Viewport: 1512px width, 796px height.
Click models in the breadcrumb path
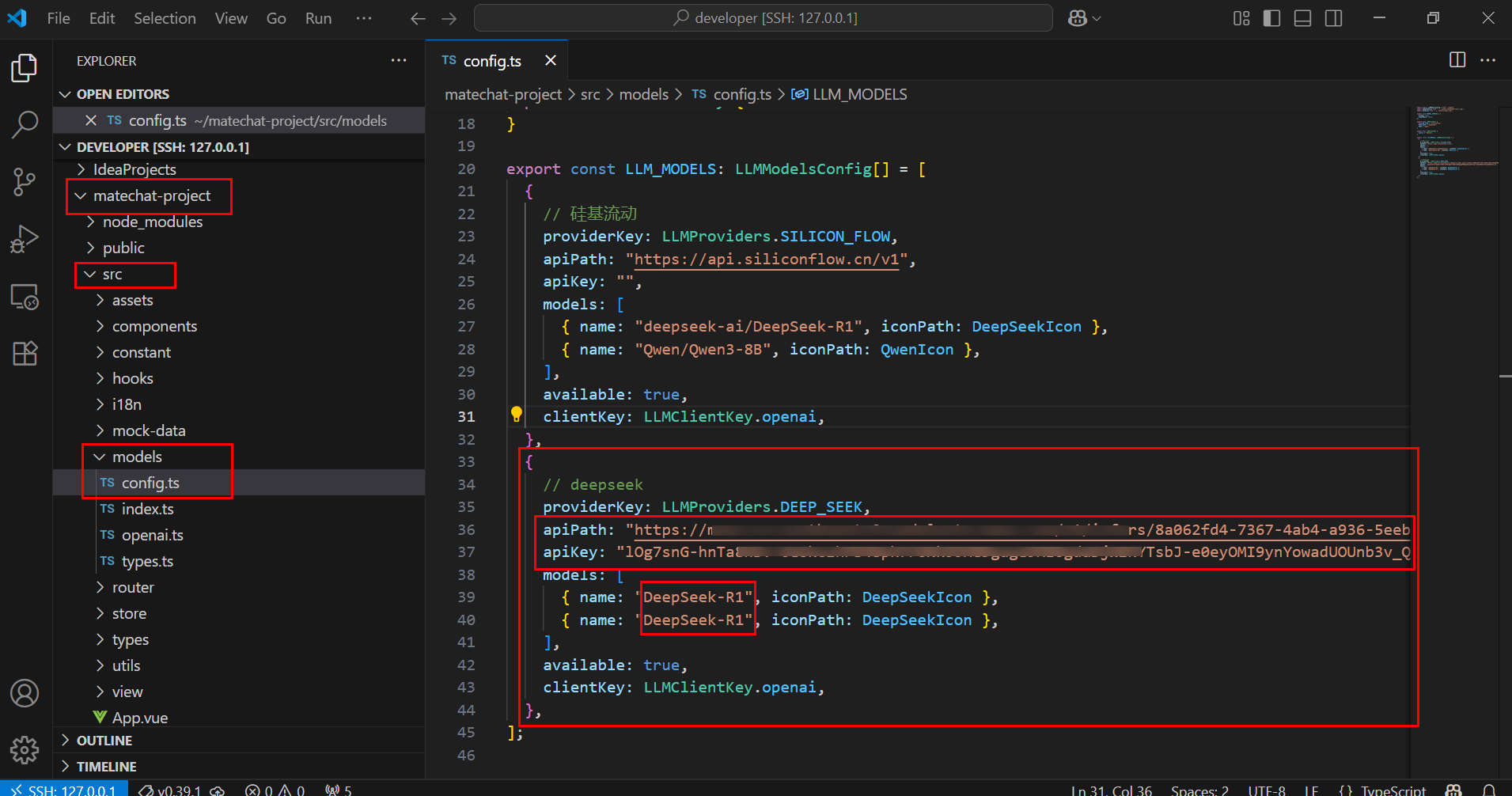click(644, 94)
